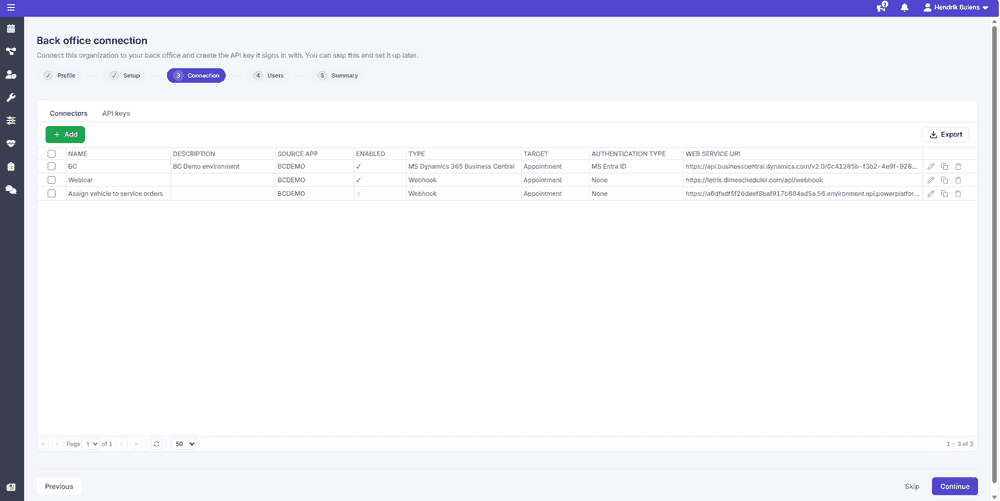Viewport: 1000px width, 501px height.
Task: Edit the Webinar connector
Action: [x=930, y=180]
